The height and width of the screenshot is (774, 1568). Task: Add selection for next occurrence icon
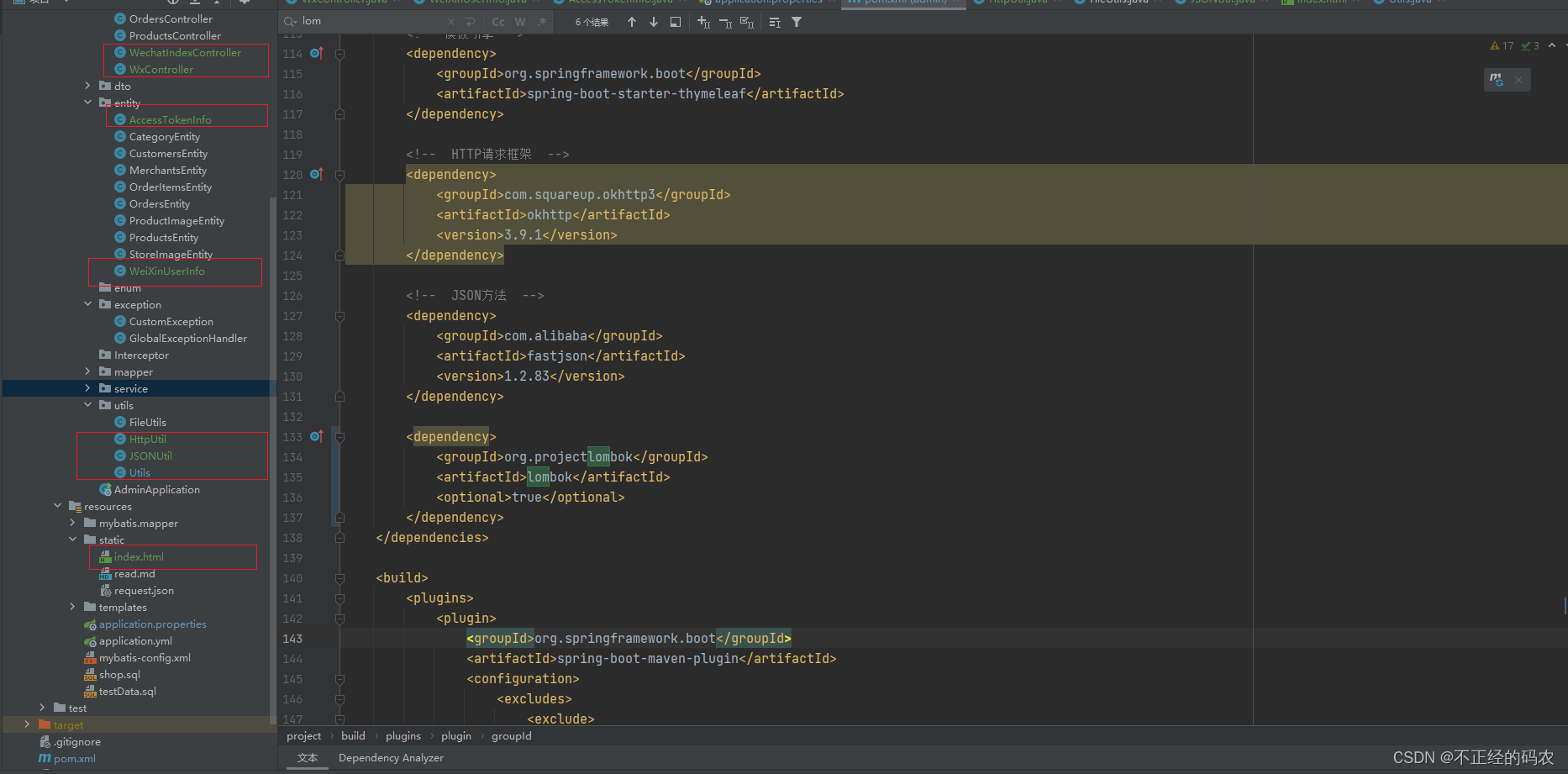point(704,22)
